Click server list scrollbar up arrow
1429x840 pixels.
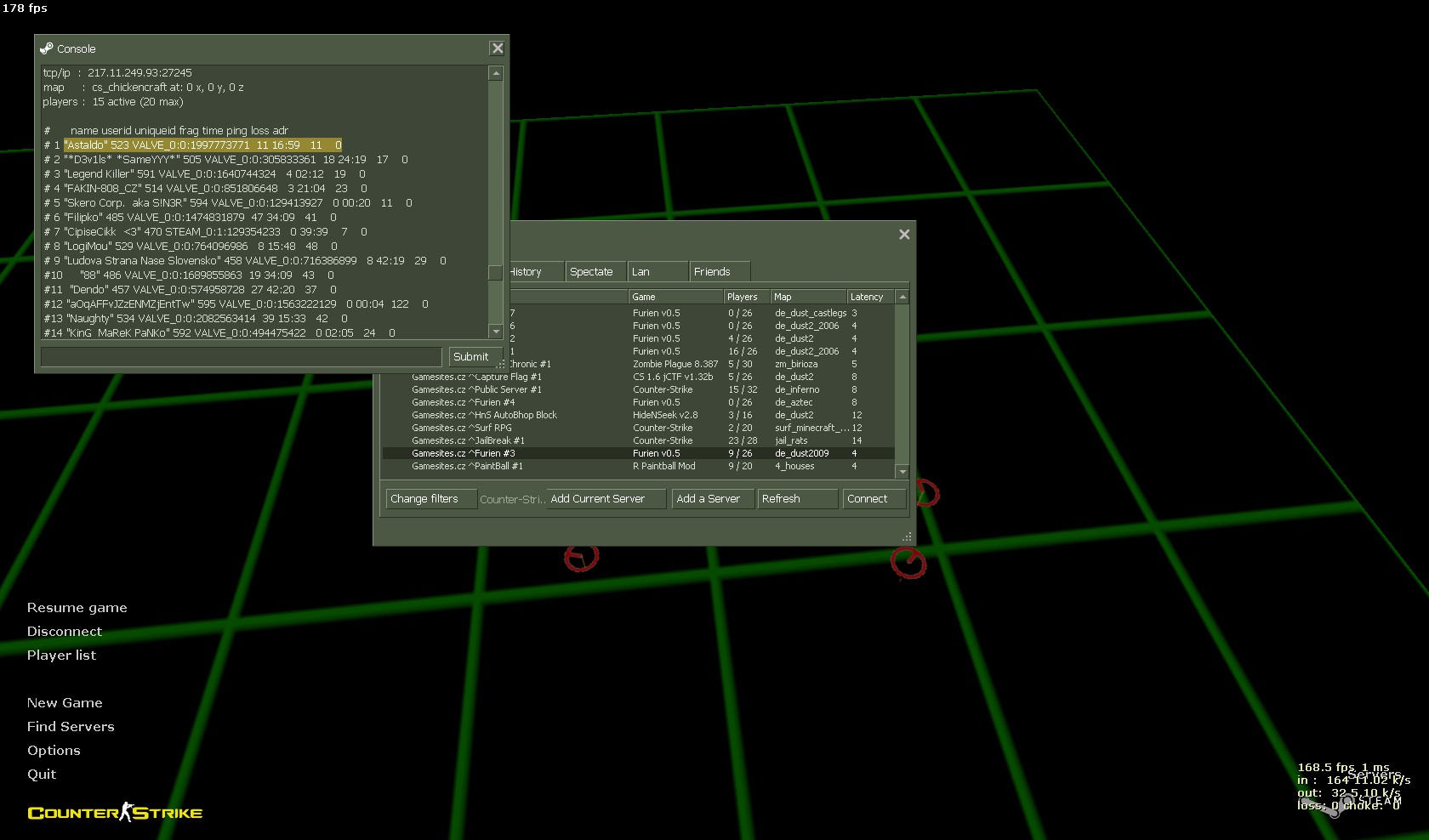pyautogui.click(x=902, y=297)
